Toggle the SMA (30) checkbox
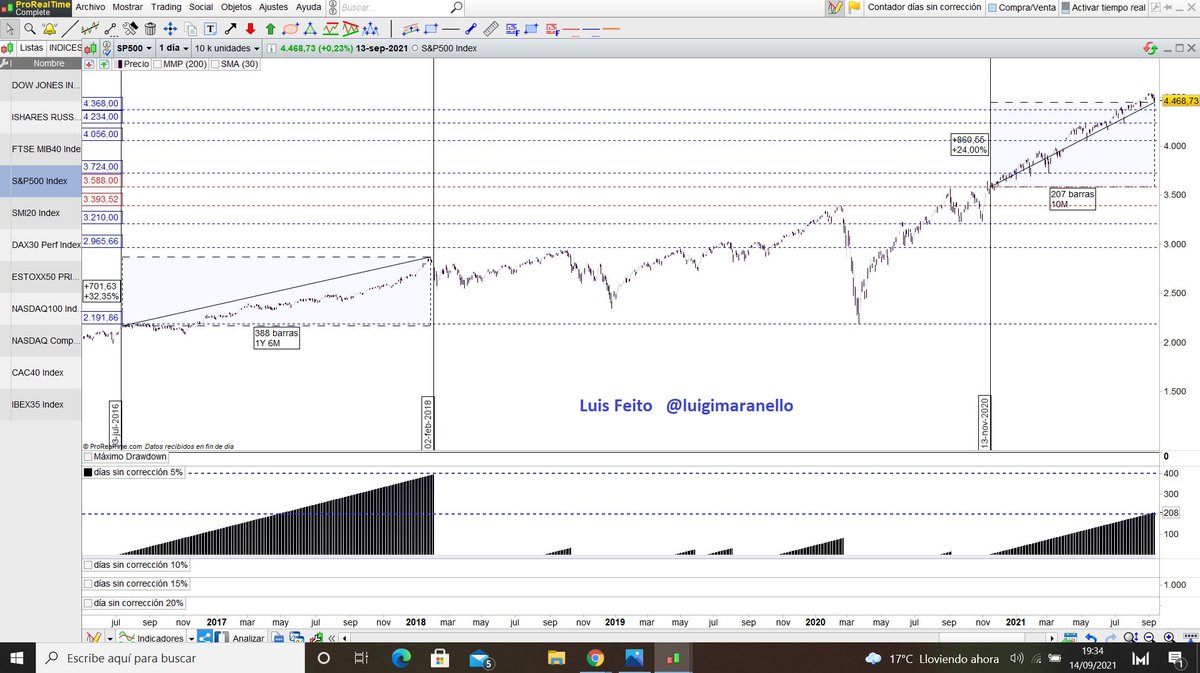The width and height of the screenshot is (1200, 673). pos(216,64)
